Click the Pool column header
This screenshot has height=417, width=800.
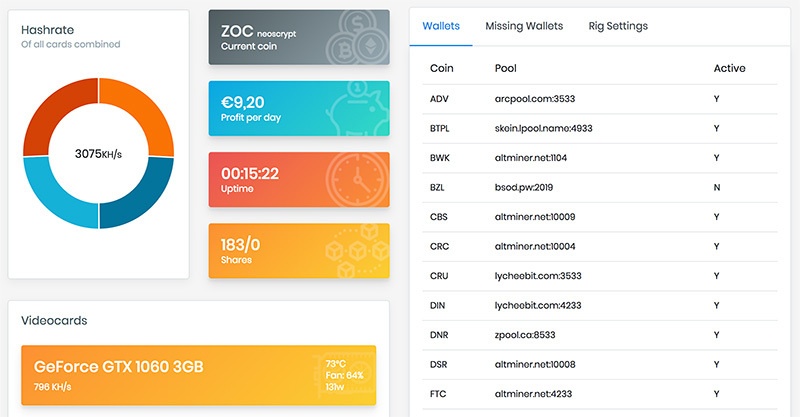click(507, 69)
